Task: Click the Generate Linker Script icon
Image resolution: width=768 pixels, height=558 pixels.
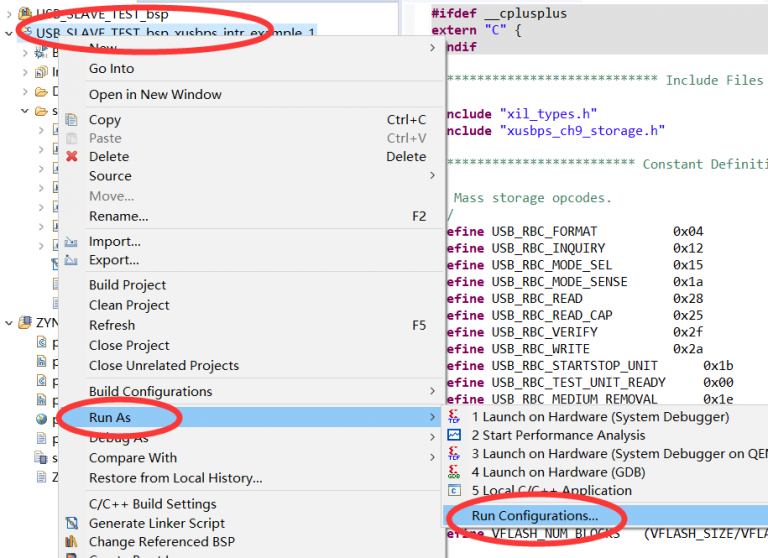Action: pyautogui.click(x=71, y=524)
